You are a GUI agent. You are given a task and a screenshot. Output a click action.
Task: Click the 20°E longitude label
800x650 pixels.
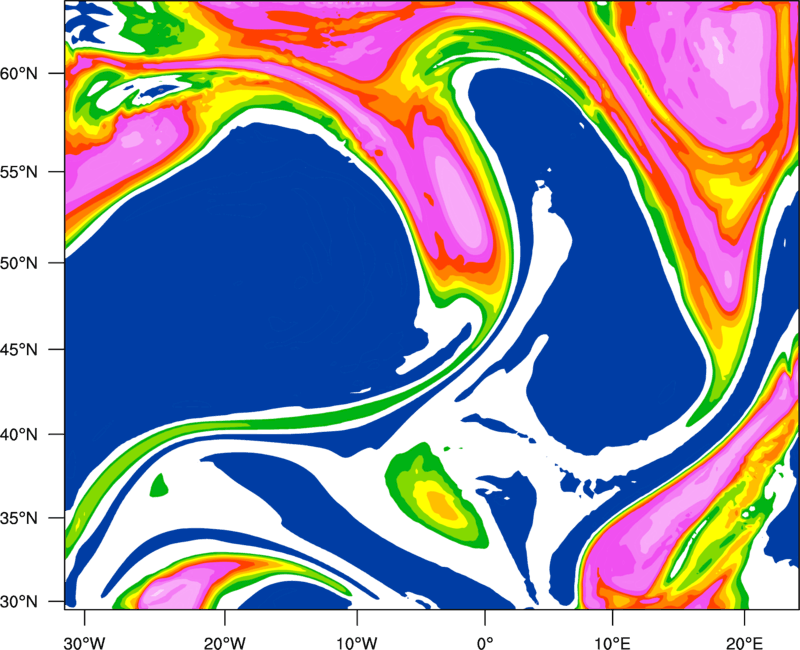tap(744, 642)
